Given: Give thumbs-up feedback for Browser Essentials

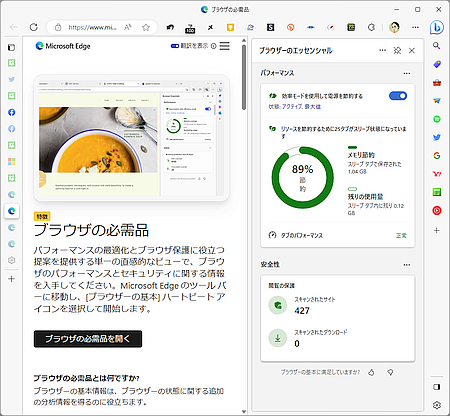Looking at the screenshot, I should point(371,372).
